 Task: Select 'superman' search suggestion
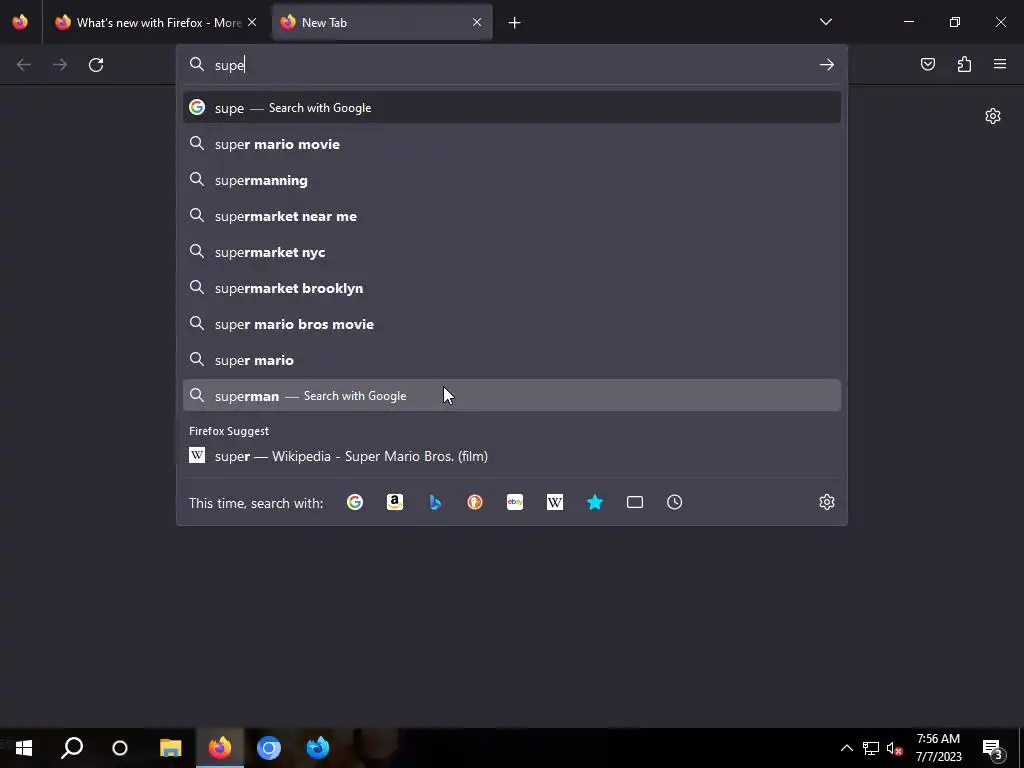512,395
